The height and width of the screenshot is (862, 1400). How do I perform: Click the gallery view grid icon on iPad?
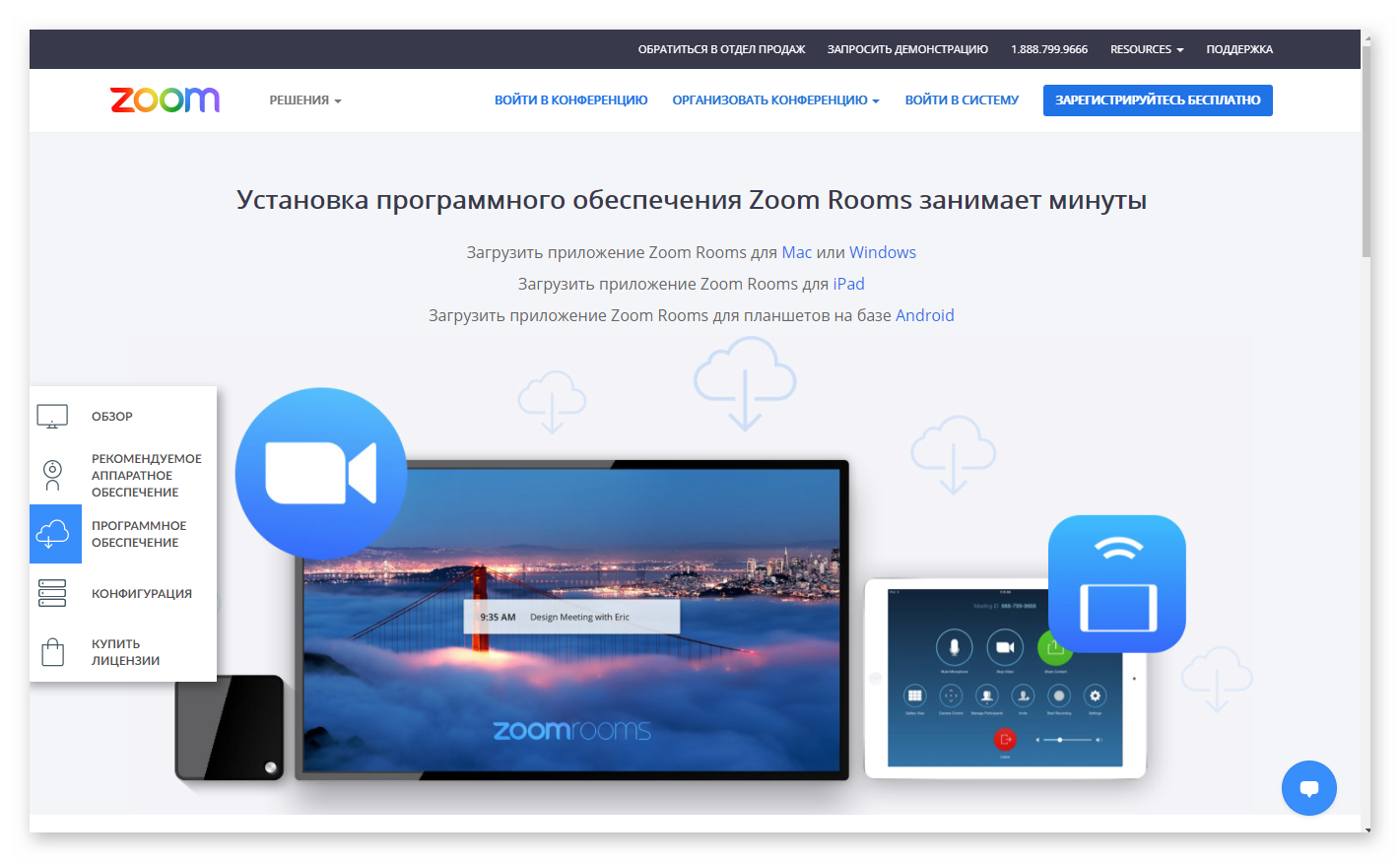(915, 696)
